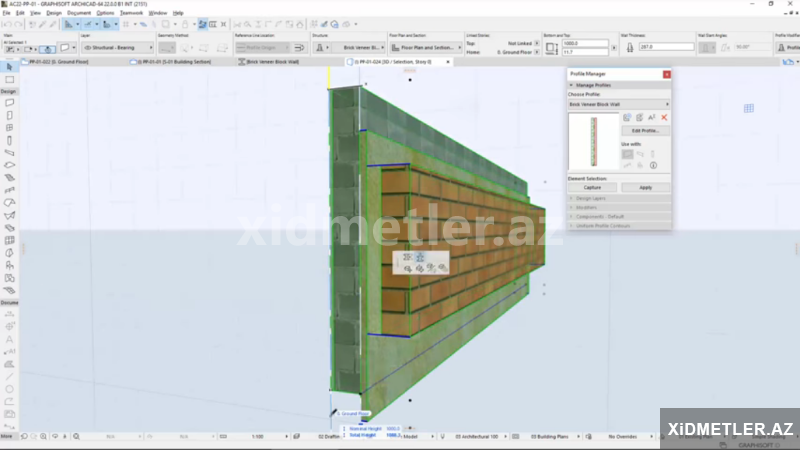
Task: Click the Apply button in Profile Manager
Action: point(645,187)
